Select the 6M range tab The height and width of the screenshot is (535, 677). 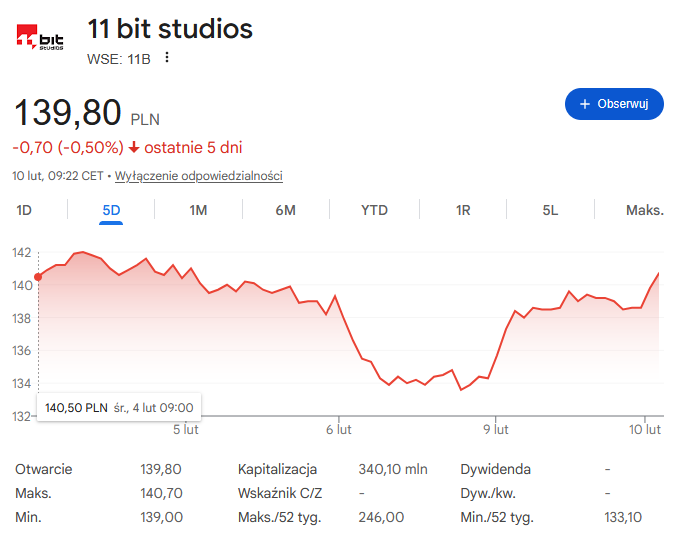(285, 210)
